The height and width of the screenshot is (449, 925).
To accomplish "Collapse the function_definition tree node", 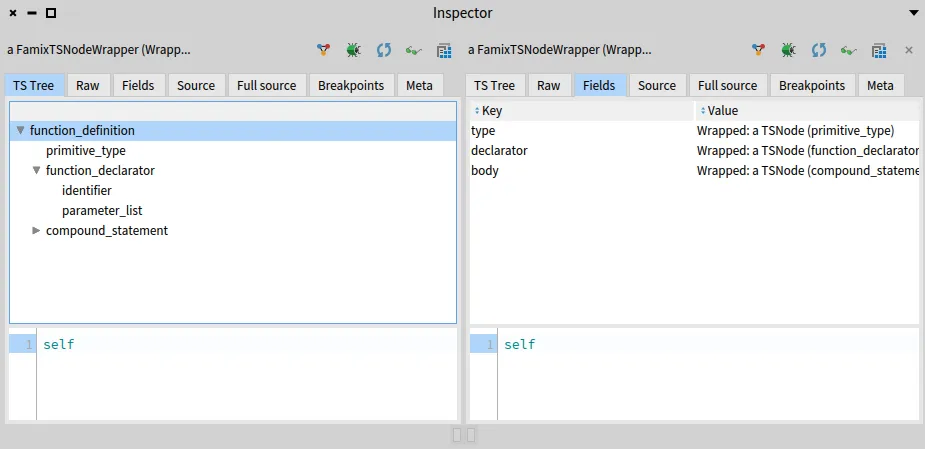I will coord(21,130).
